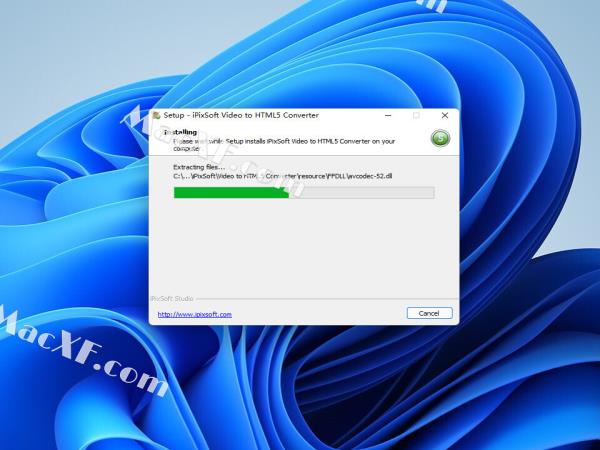Viewport: 600px width, 450px height.
Task: Click the Setup window title text
Action: click(x=241, y=115)
